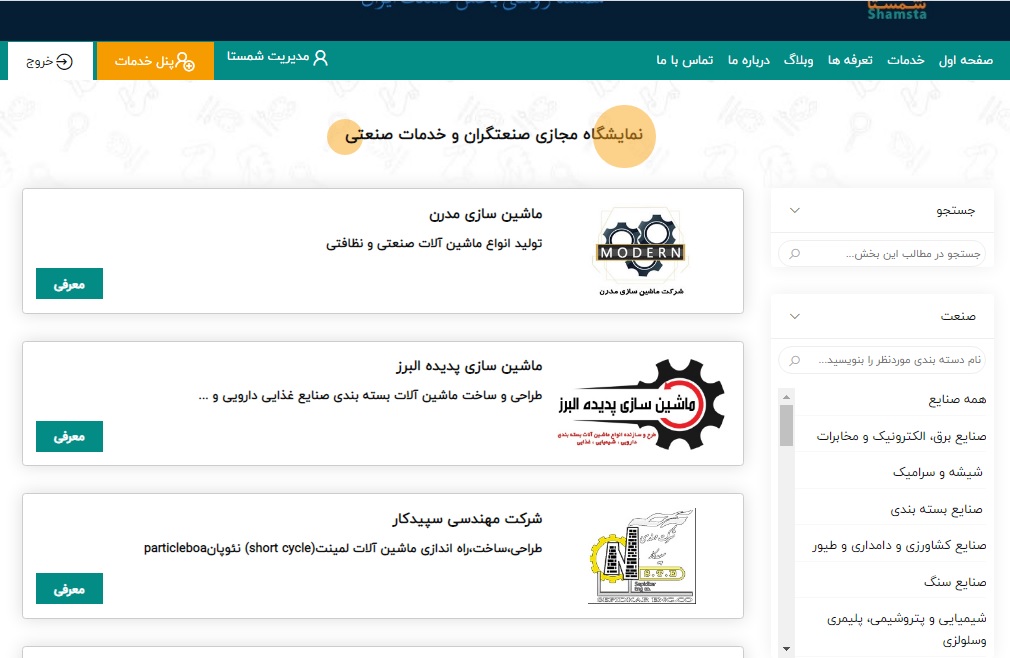Image resolution: width=1010 pixels, height=658 pixels.
Task: Select صنایع سنگ category
Action: pos(955,582)
